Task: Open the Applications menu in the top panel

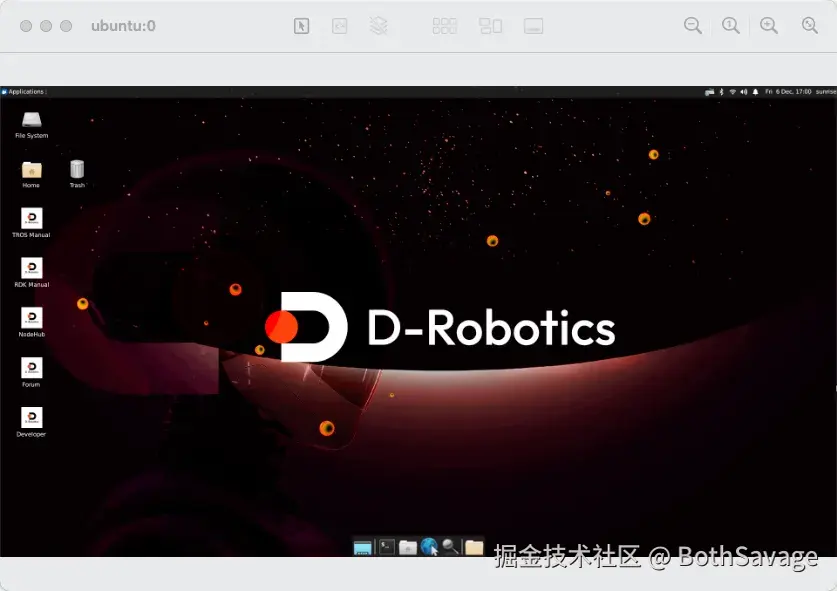Action: [x=25, y=92]
